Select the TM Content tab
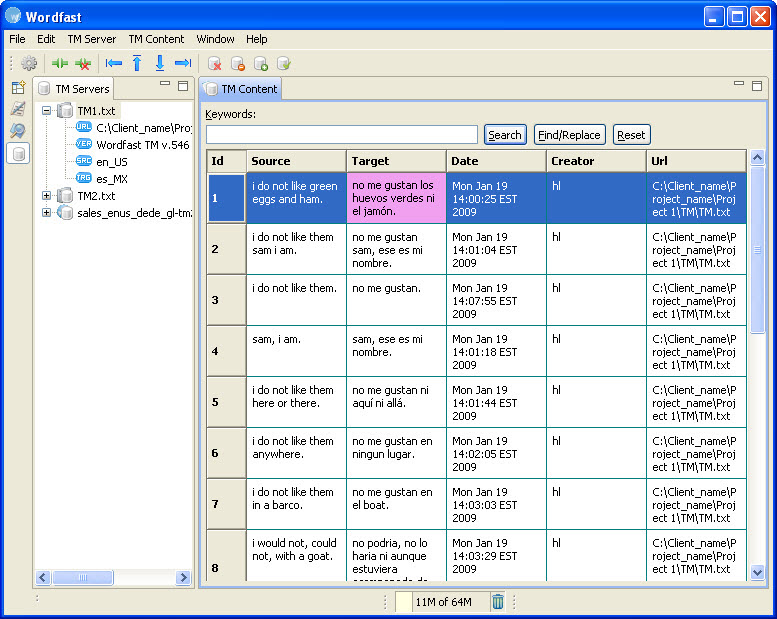The height and width of the screenshot is (619, 777). point(241,89)
